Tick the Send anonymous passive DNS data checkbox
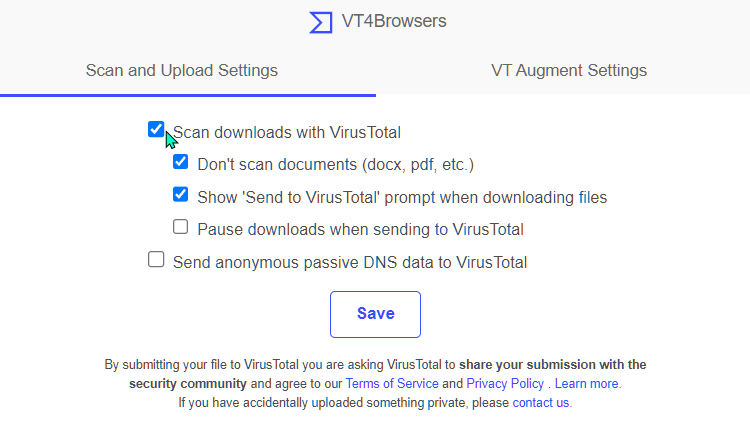Image resolution: width=750 pixels, height=425 pixels. click(156, 260)
